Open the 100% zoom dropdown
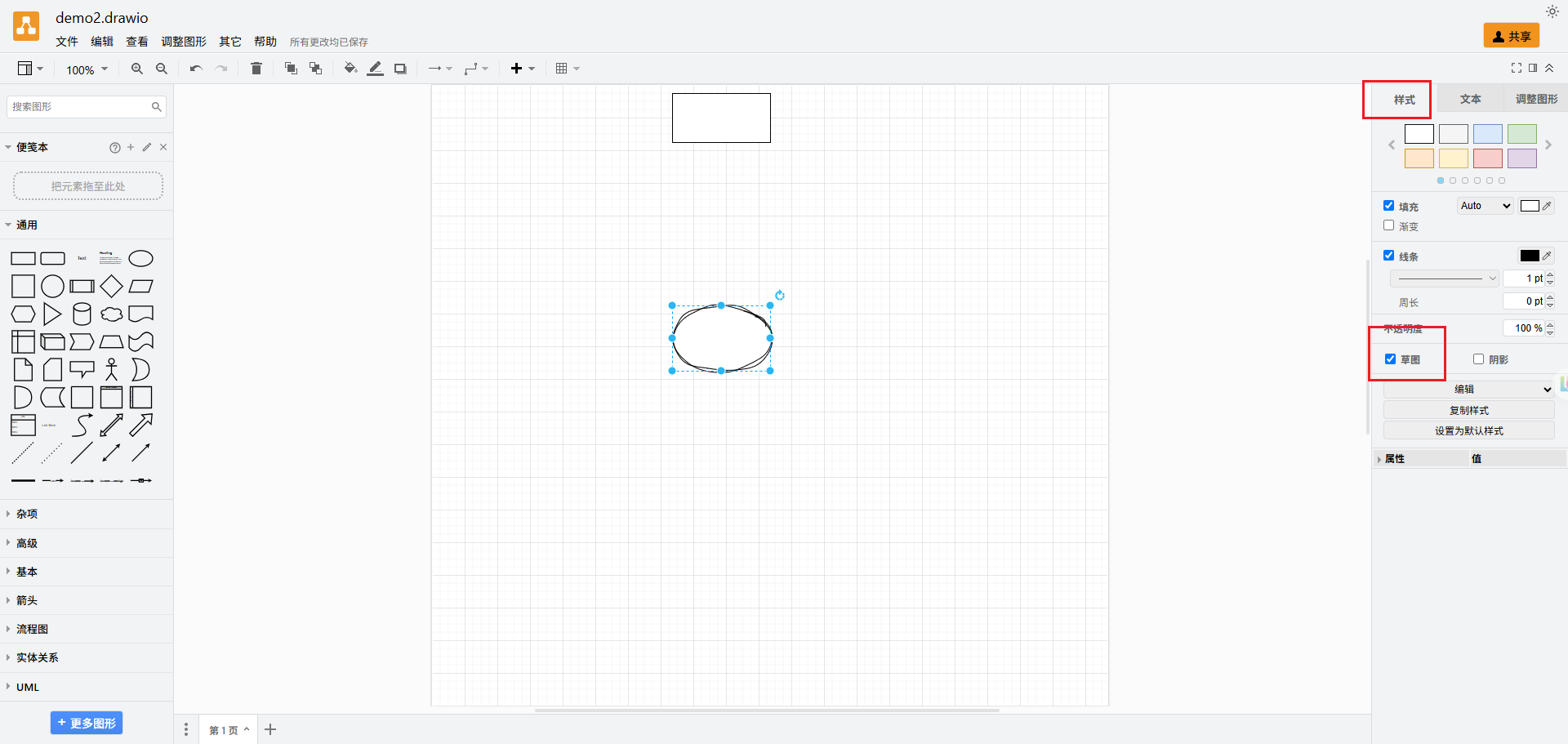The image size is (1568, 744). [87, 69]
